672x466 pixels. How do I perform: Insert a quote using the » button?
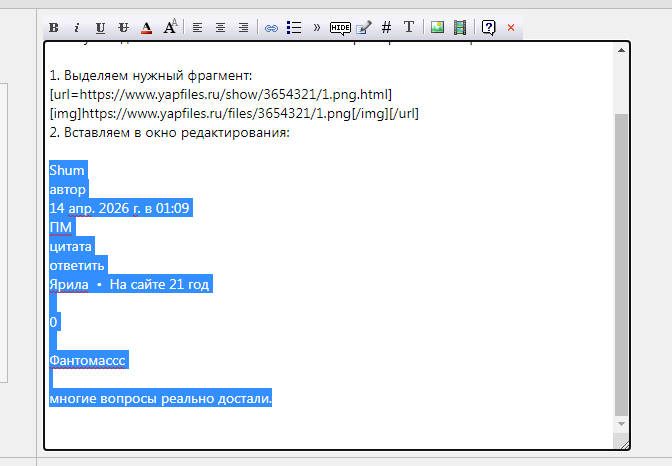click(317, 28)
